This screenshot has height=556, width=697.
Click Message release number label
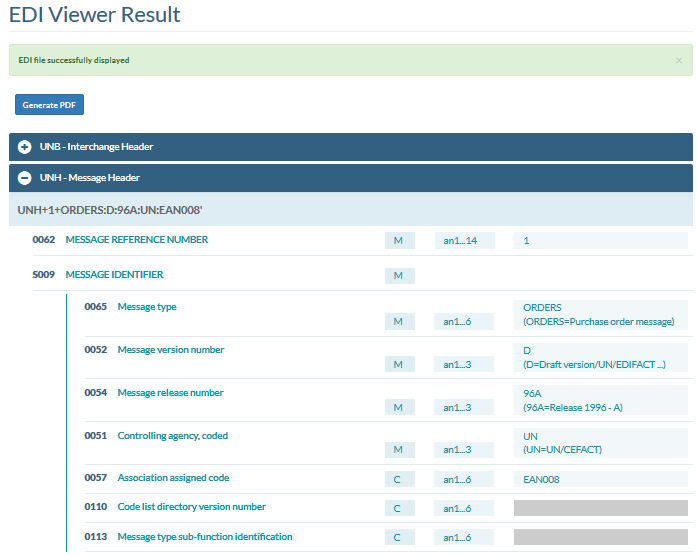(170, 393)
